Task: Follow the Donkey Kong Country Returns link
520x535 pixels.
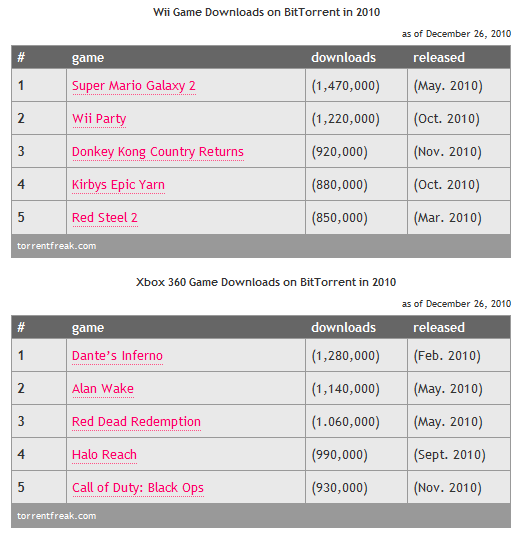Action: (158, 151)
